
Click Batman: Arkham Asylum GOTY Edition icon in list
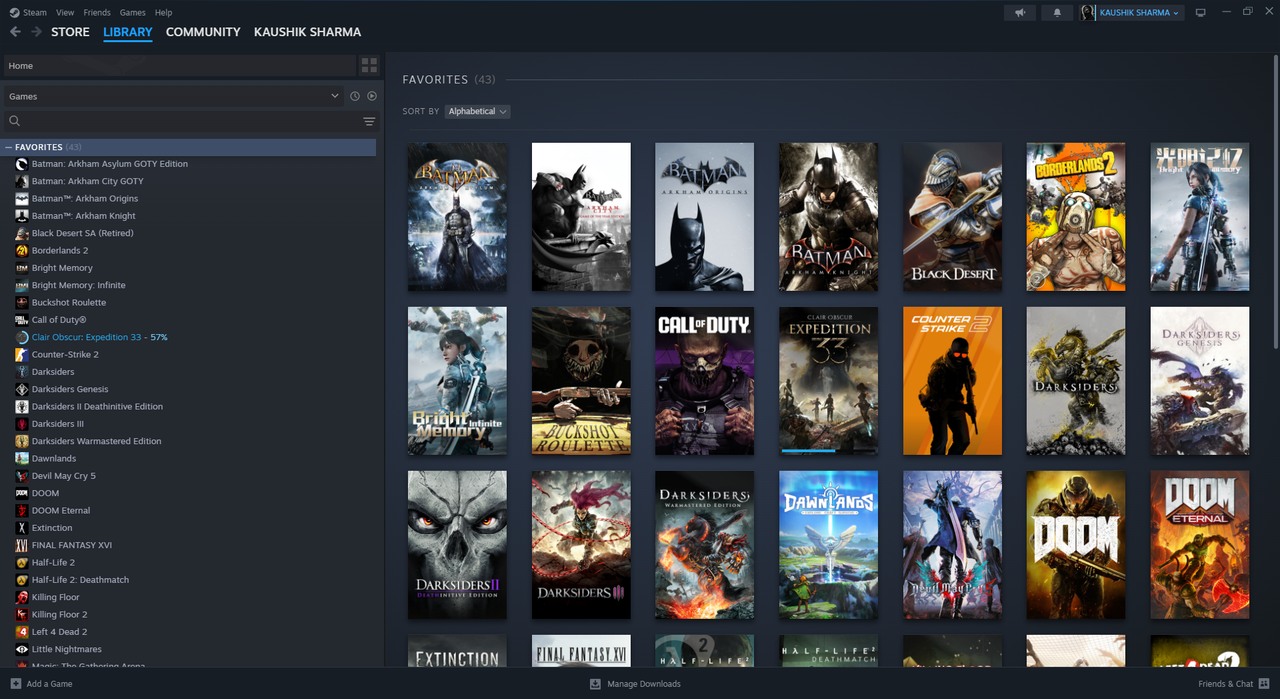click(x=22, y=164)
